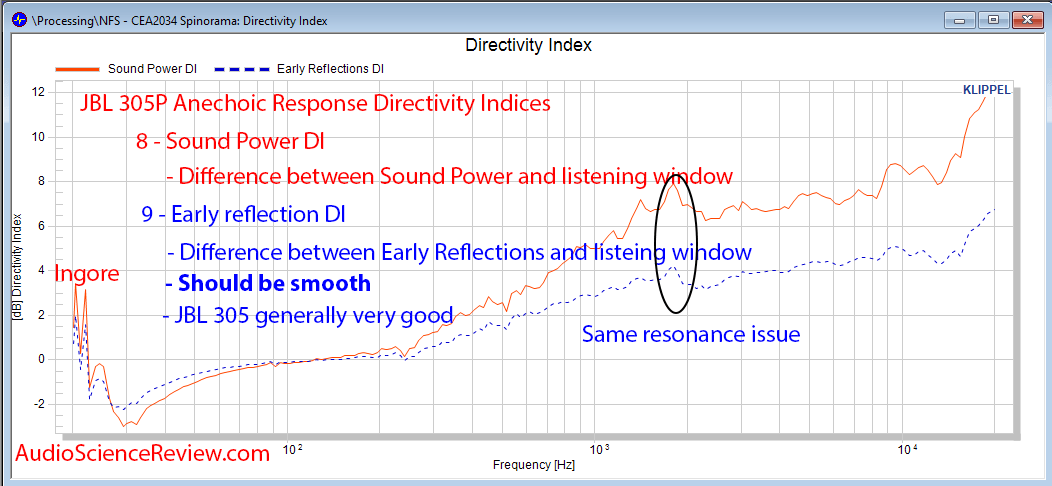Click the blue dashed Early Reflections legend line
The height and width of the screenshot is (486, 1052).
click(x=242, y=68)
